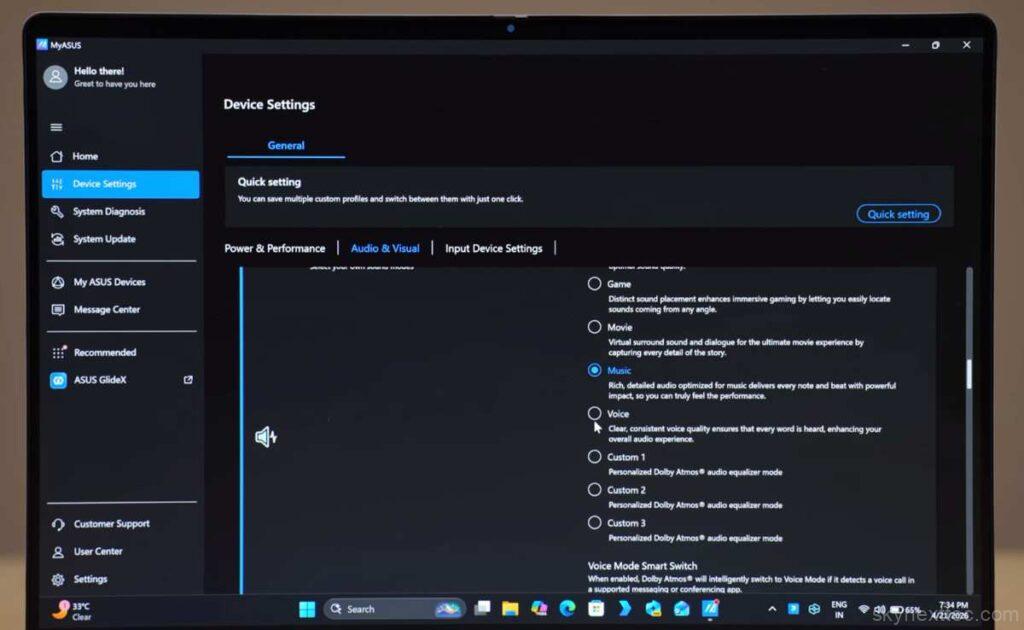Launch ASUS GlideX from sidebar
The image size is (1024, 630).
(100, 380)
